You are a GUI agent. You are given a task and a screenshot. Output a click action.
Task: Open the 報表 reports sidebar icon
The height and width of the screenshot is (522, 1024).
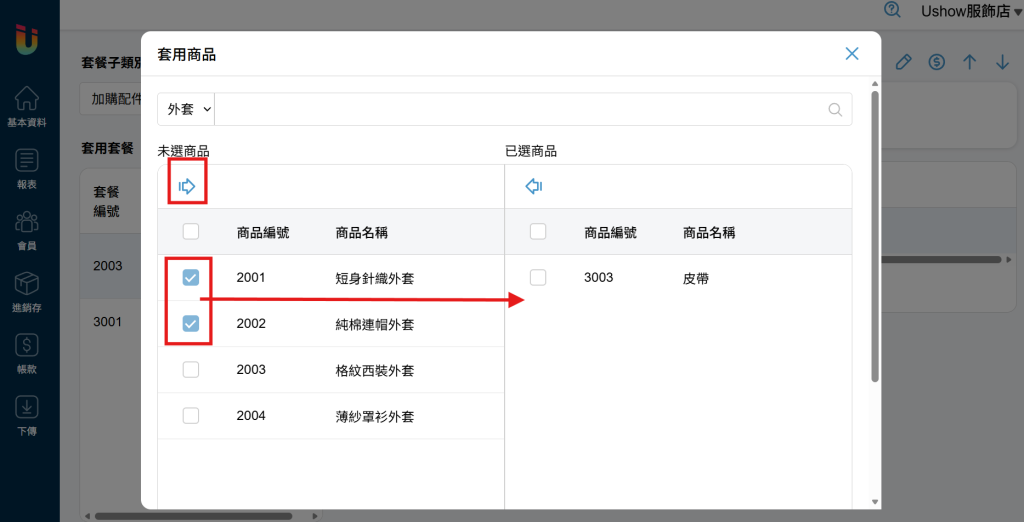tap(27, 169)
